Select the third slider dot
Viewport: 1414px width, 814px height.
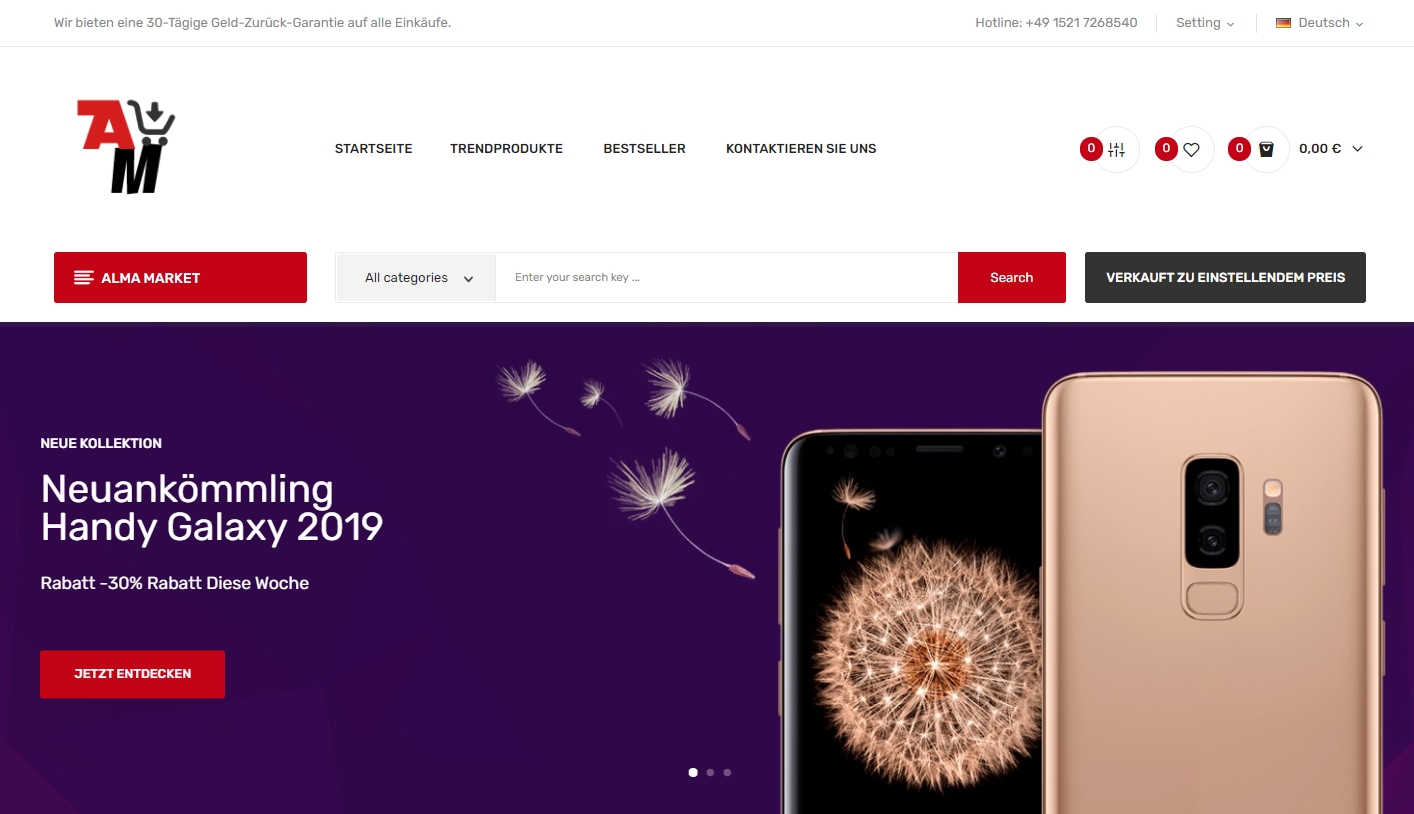point(727,772)
